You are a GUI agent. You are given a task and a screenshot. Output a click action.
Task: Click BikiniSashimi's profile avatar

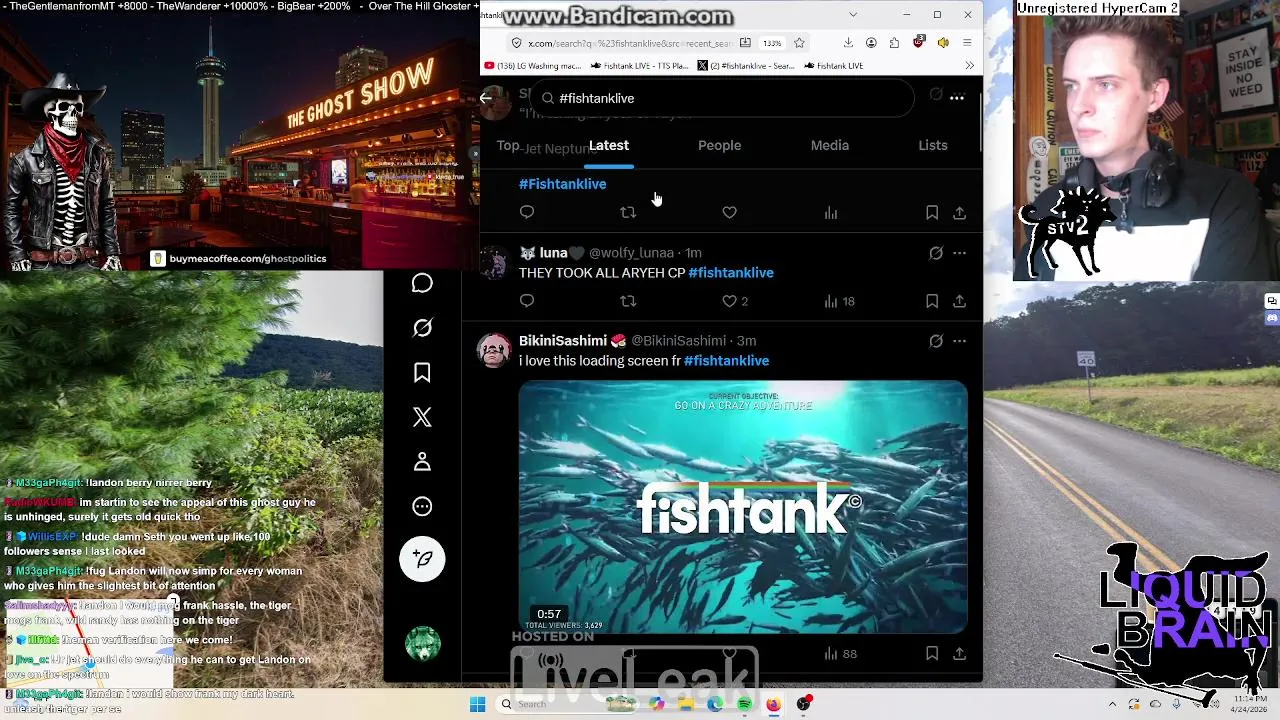coord(494,351)
